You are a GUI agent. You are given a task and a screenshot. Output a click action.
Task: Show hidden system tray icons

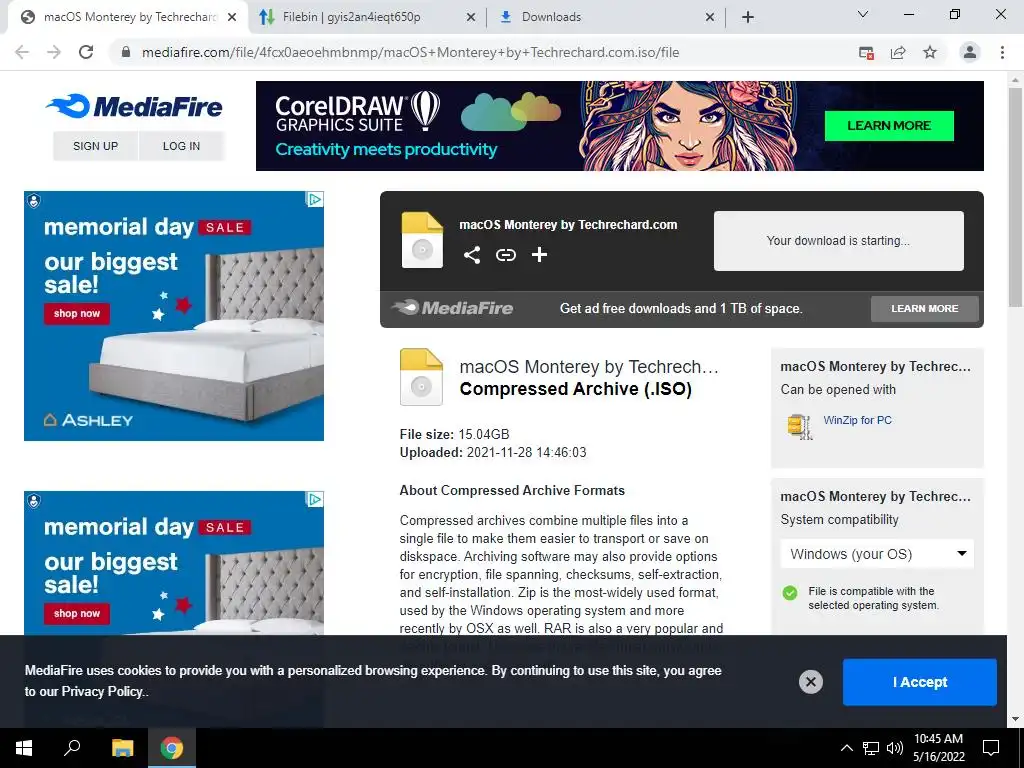coord(846,748)
